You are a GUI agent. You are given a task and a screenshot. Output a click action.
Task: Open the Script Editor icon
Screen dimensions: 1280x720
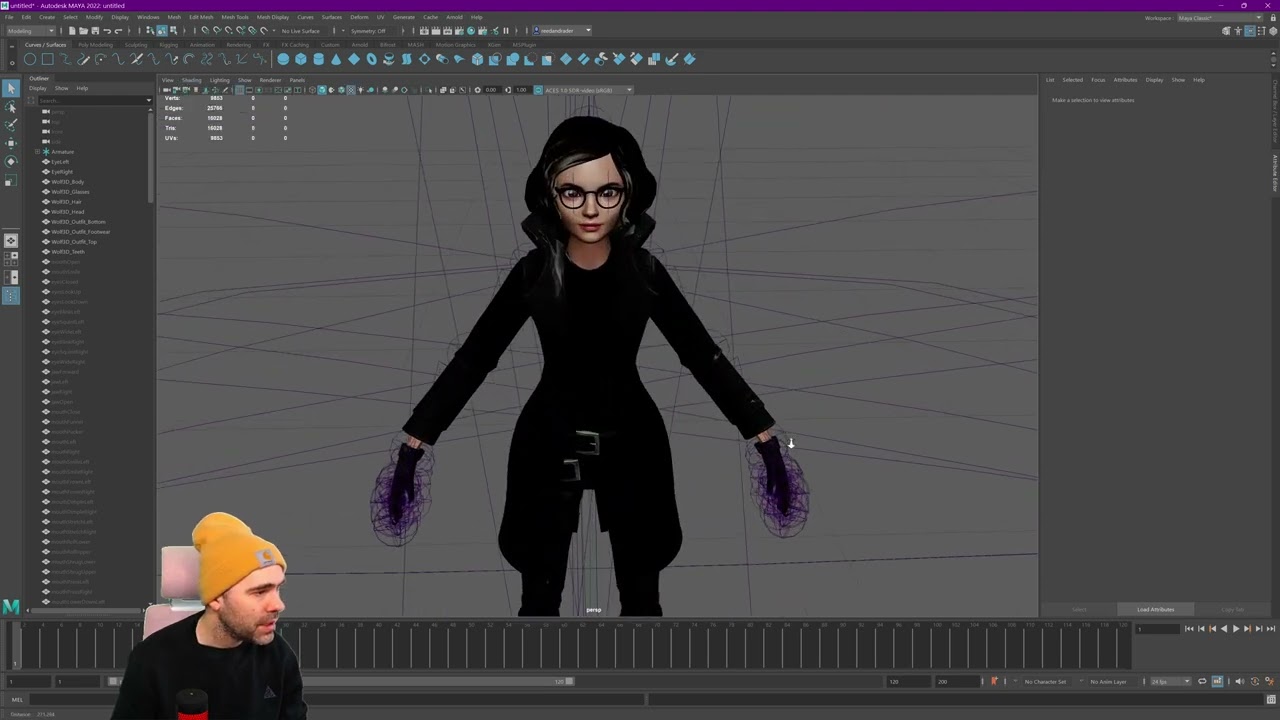[1271, 700]
